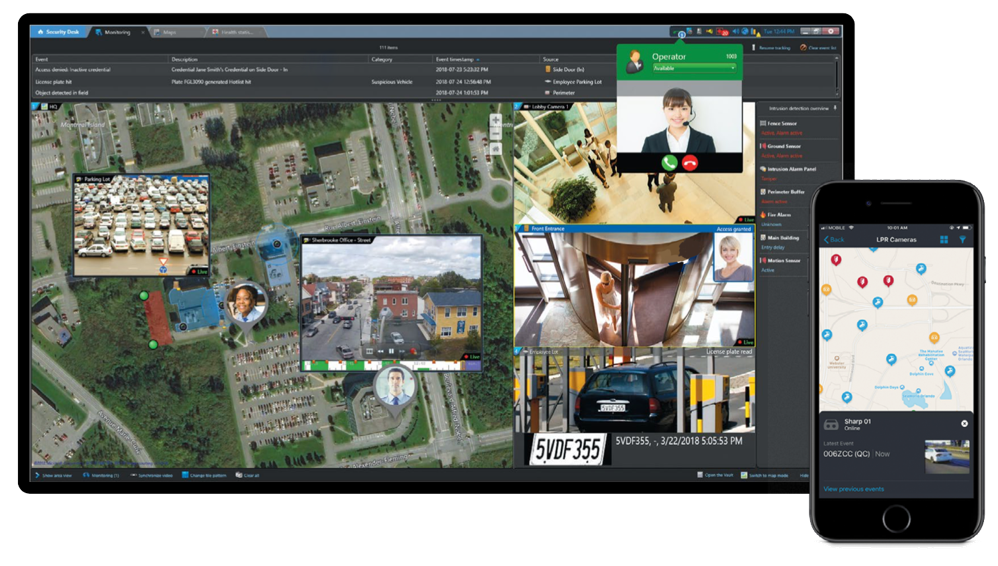Click the warning resources tray icon
This screenshot has height=566, width=998.
[755, 31]
